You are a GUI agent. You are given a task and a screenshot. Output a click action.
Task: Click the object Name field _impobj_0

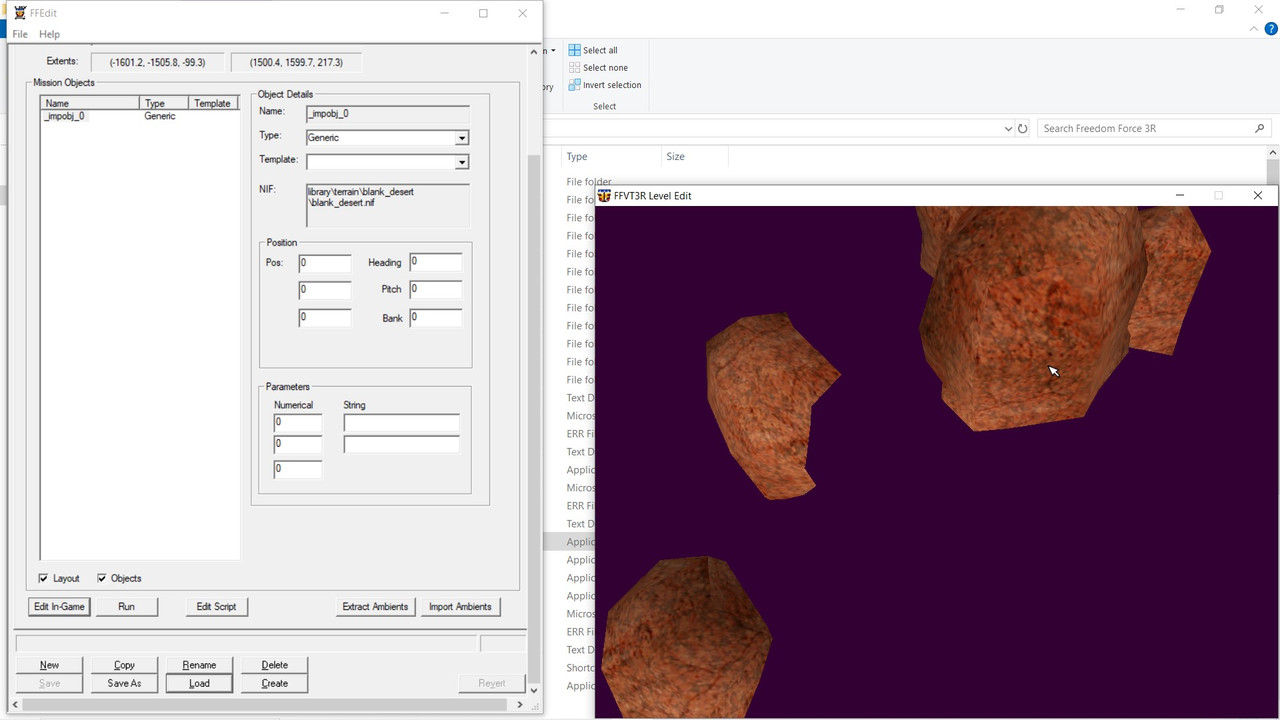387,114
